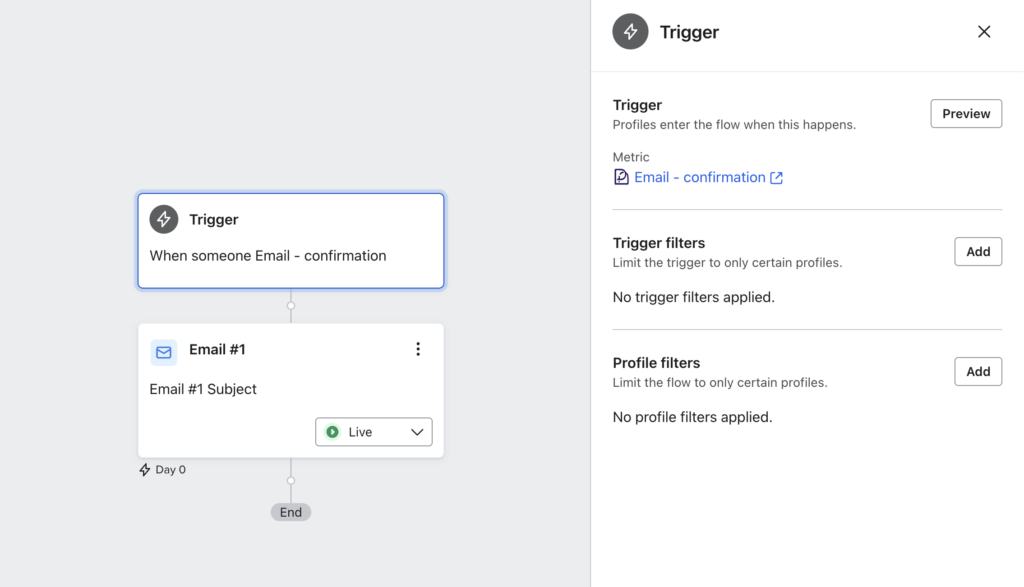The width and height of the screenshot is (1024, 587).
Task: Select the 'When someone Email - confirmation' trigger text
Action: coord(267,256)
